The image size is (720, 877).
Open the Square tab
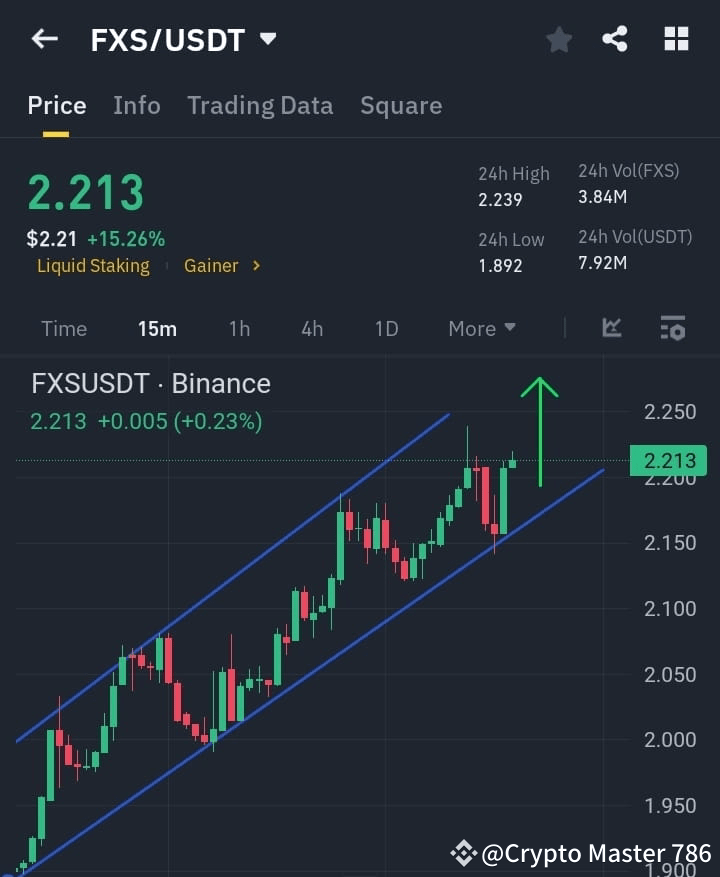[400, 105]
